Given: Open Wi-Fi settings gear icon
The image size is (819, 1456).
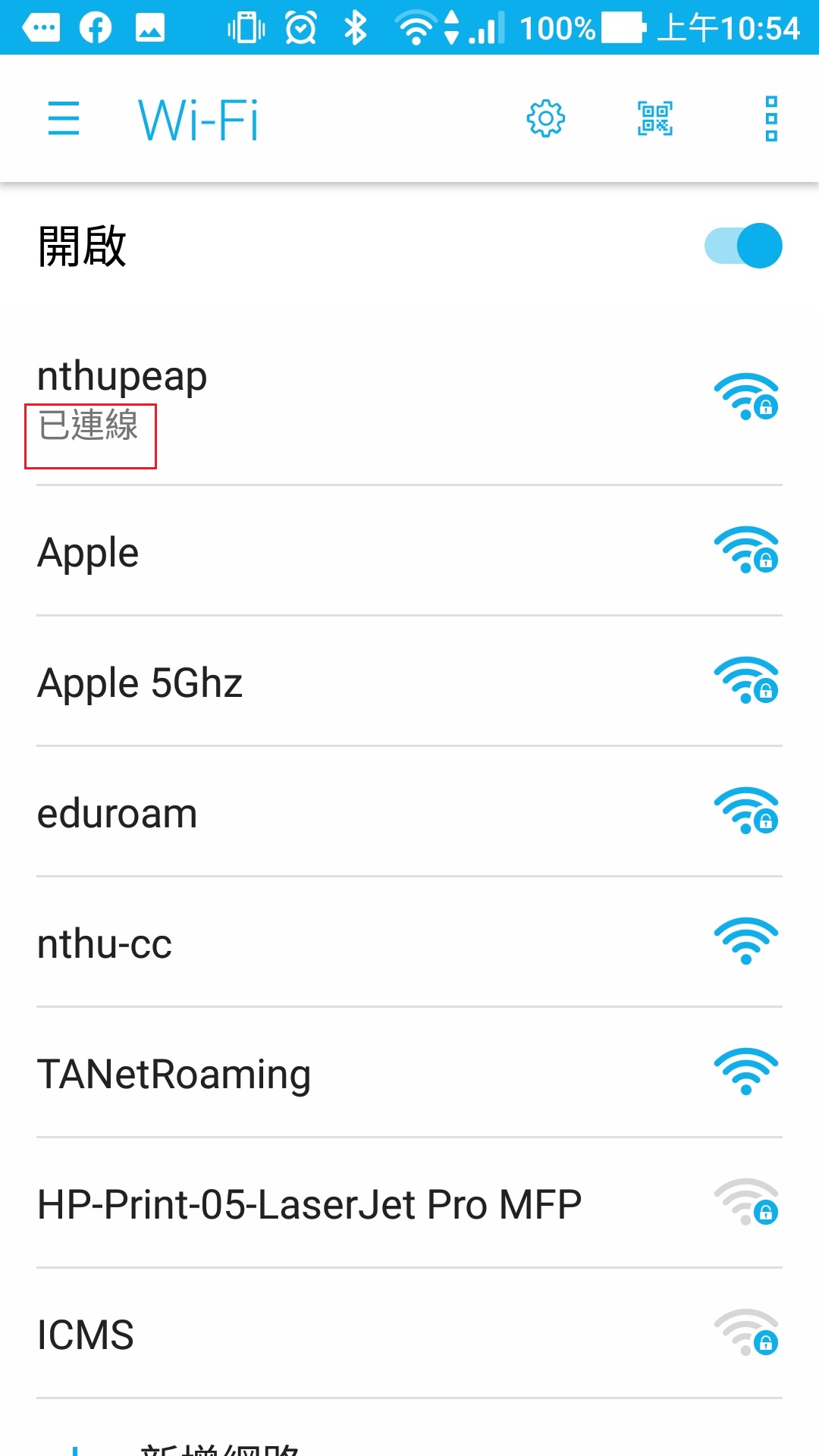Looking at the screenshot, I should (x=546, y=118).
